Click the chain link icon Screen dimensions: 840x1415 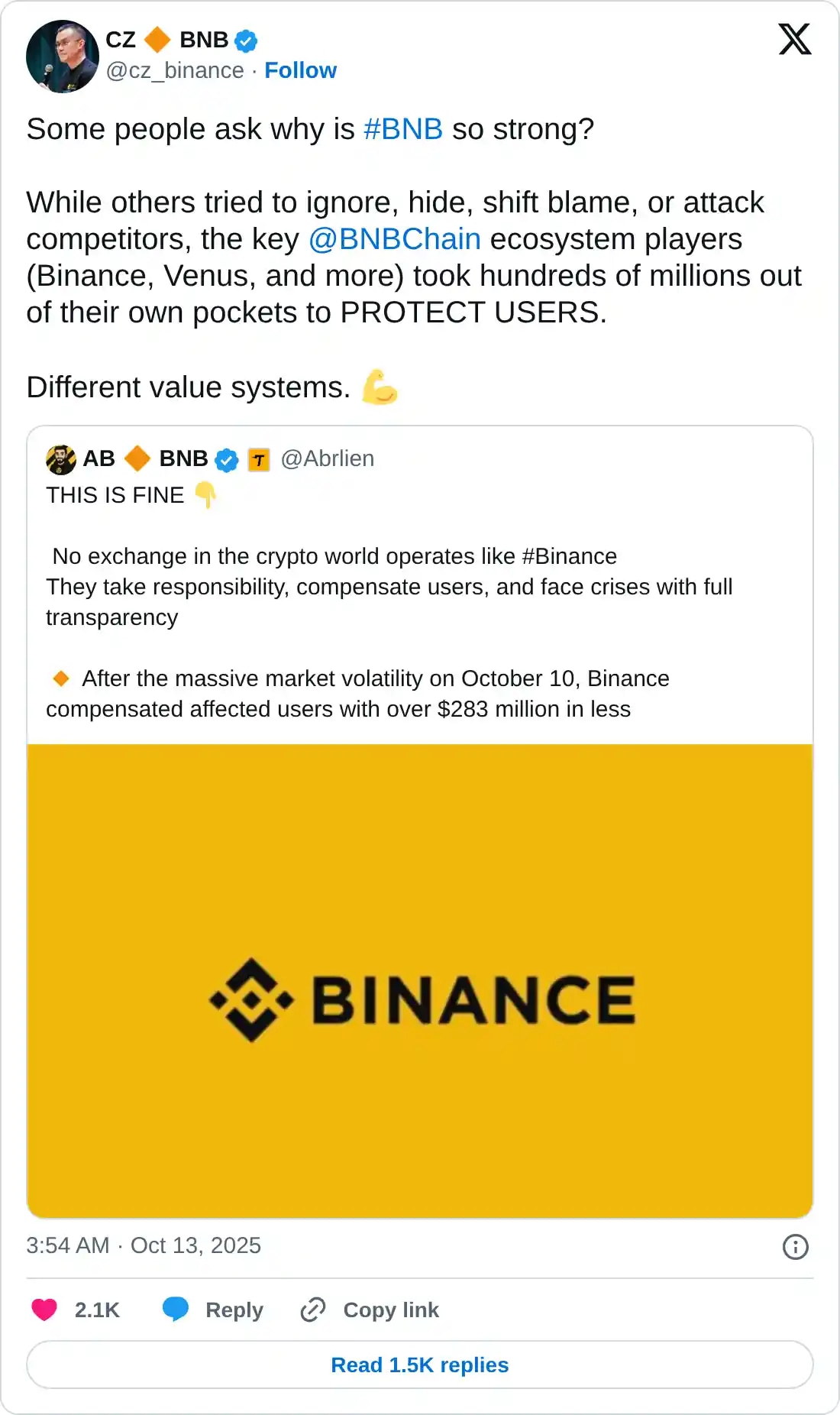tap(313, 1310)
